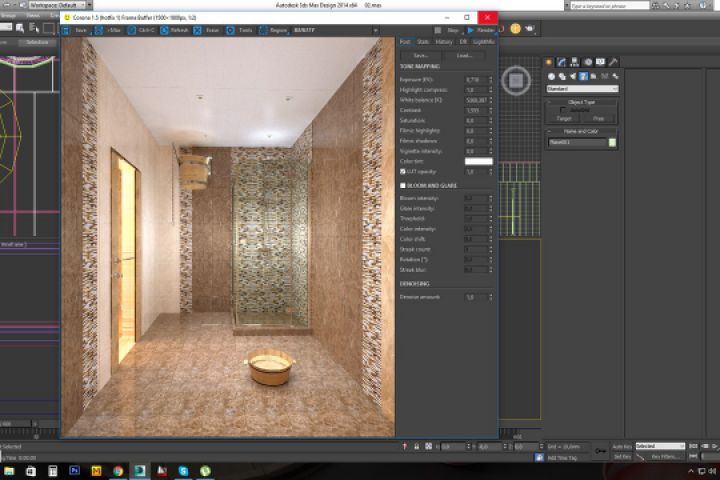Click the white Color tint swatch
The height and width of the screenshot is (480, 720).
[x=478, y=161]
